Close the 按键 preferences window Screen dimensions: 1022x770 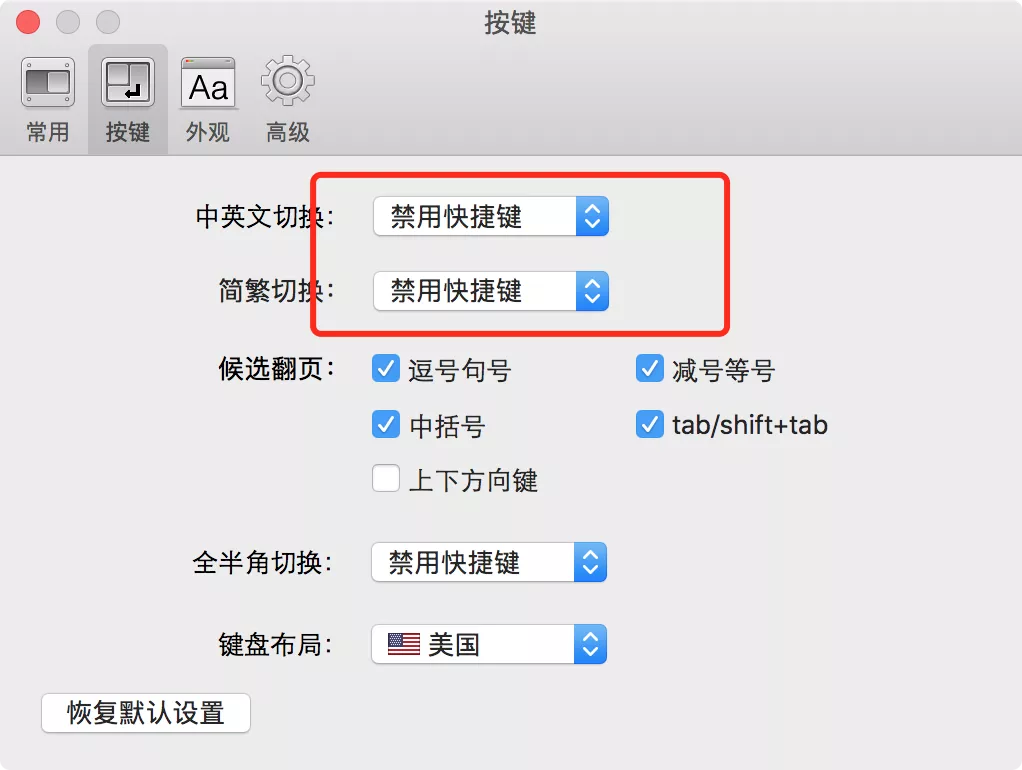tap(28, 22)
